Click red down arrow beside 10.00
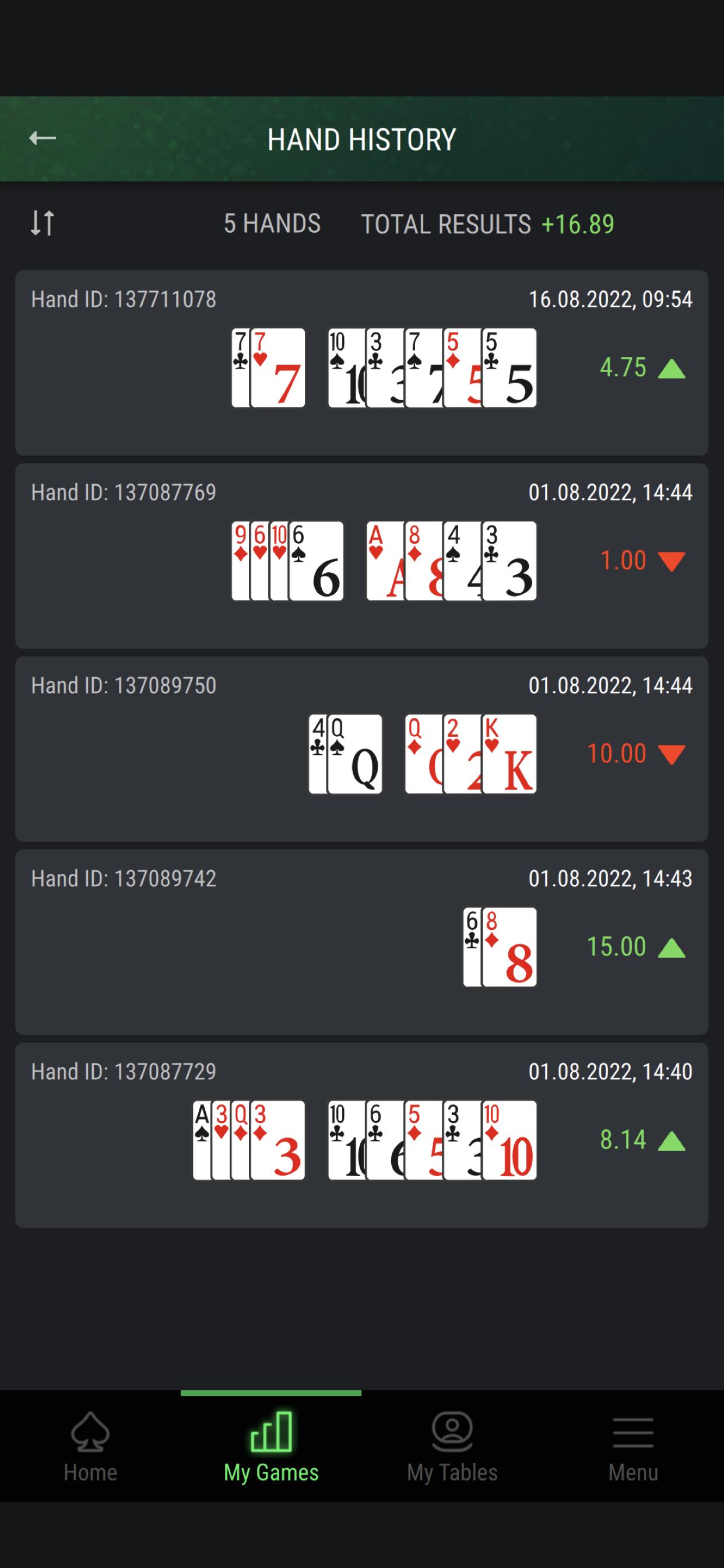 (672, 755)
